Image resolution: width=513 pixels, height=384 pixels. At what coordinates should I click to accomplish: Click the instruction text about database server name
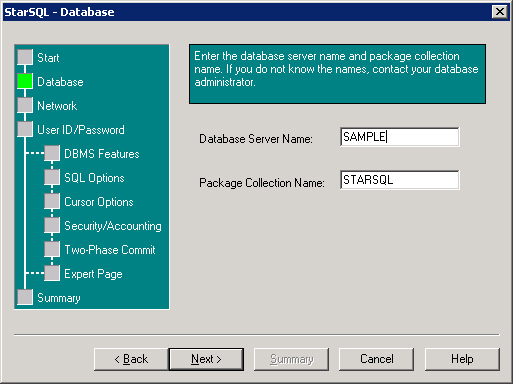point(336,69)
